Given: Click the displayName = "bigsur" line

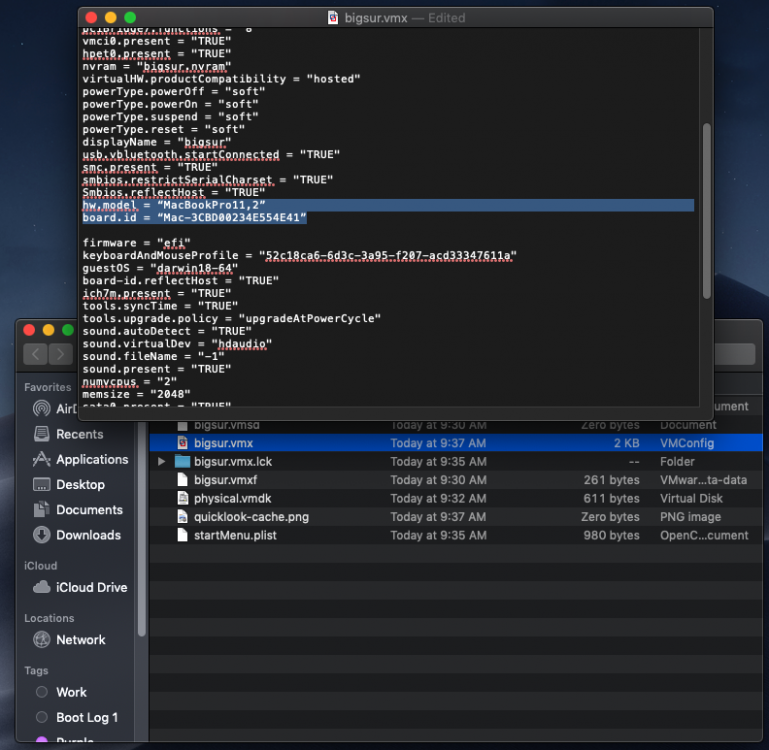Looking at the screenshot, I should pyautogui.click(x=156, y=142).
